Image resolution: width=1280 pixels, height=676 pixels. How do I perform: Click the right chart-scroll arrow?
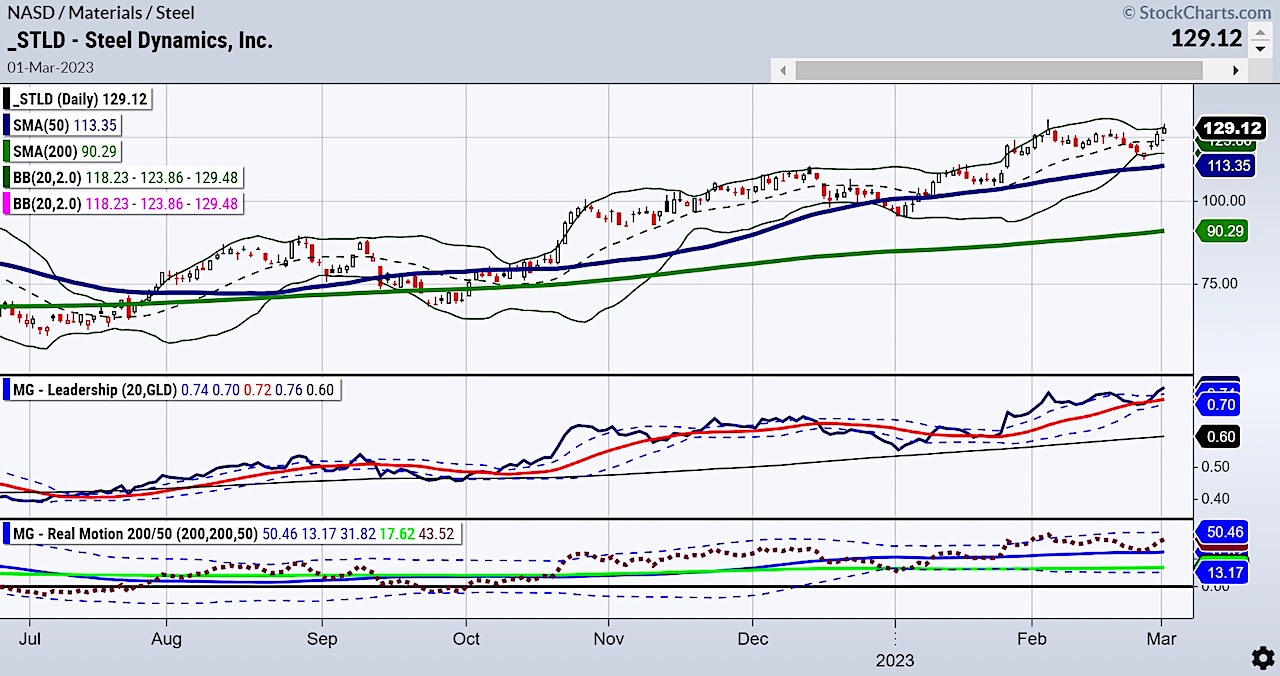coord(1237,70)
